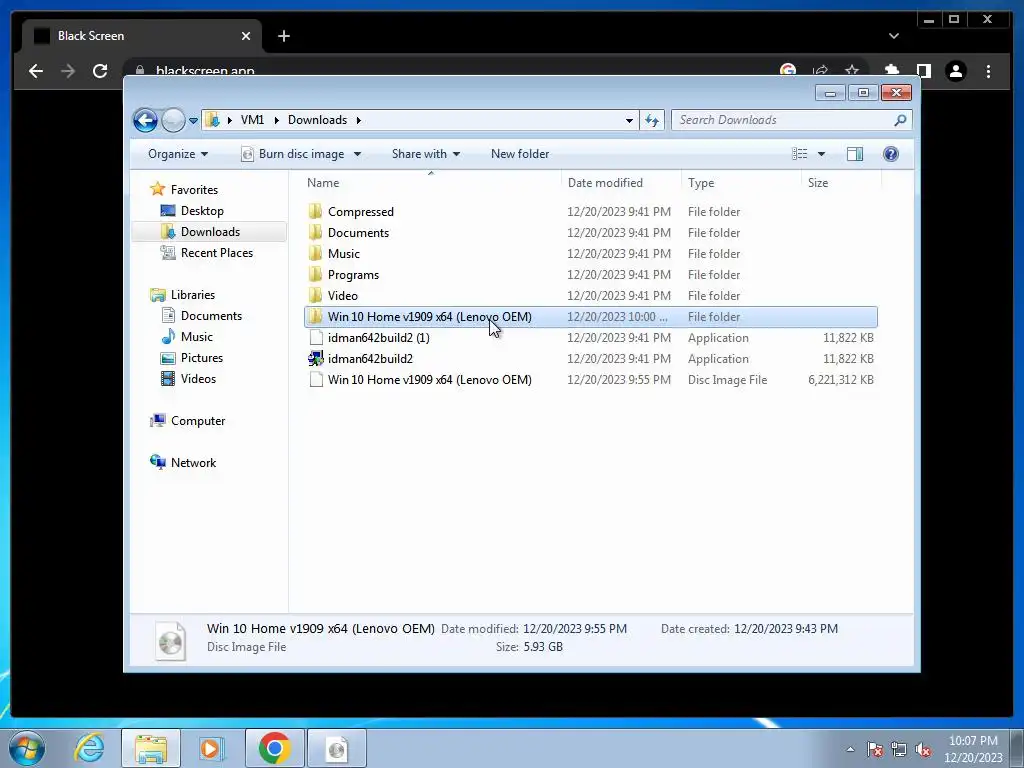Open Explorer help icon
The width and height of the screenshot is (1024, 768).
pyautogui.click(x=891, y=154)
